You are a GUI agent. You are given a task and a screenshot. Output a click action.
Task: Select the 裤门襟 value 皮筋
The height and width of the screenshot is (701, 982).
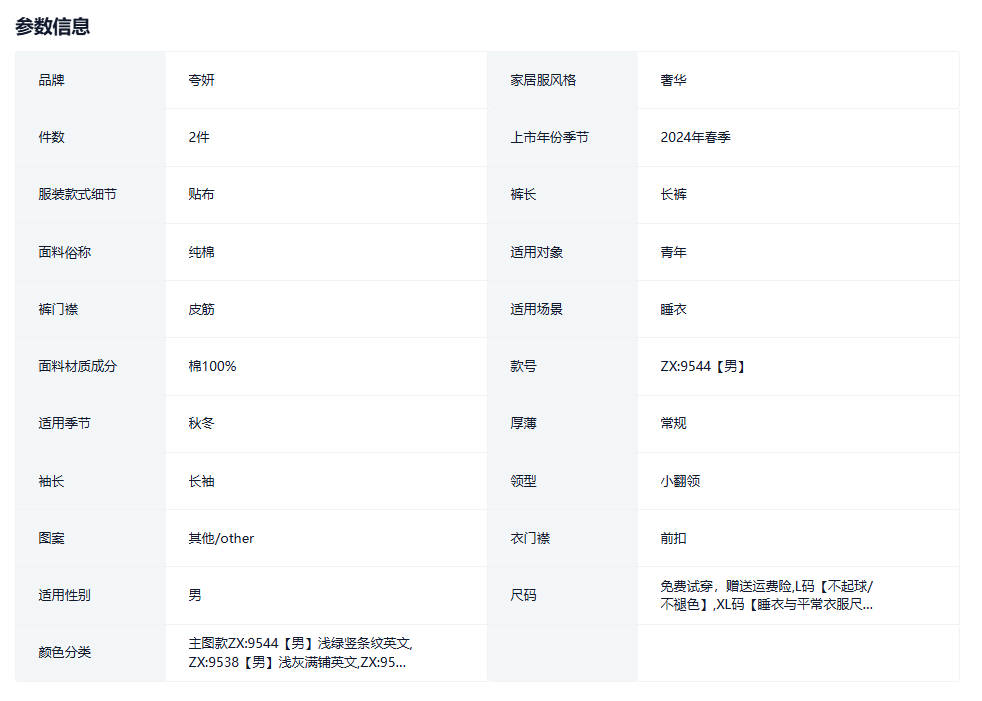[x=201, y=309]
